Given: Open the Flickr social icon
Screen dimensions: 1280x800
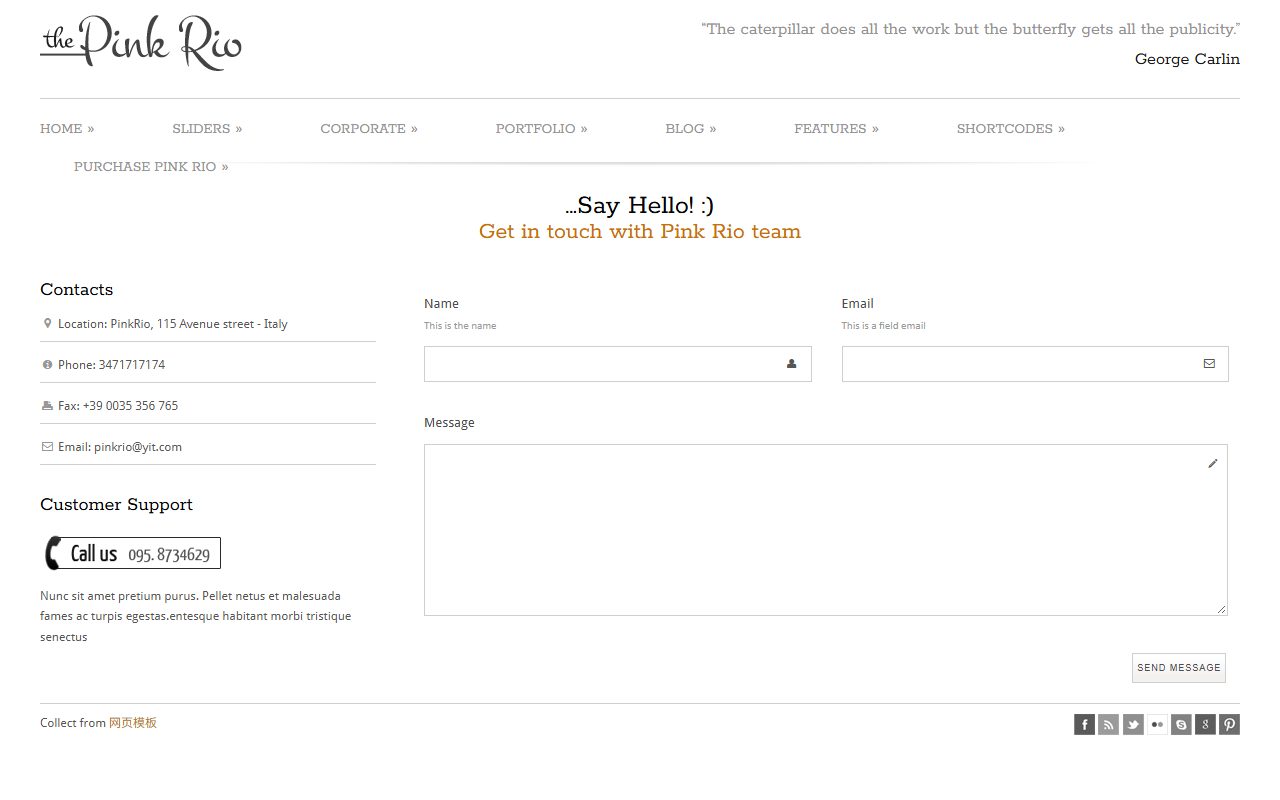Looking at the screenshot, I should 1157,725.
